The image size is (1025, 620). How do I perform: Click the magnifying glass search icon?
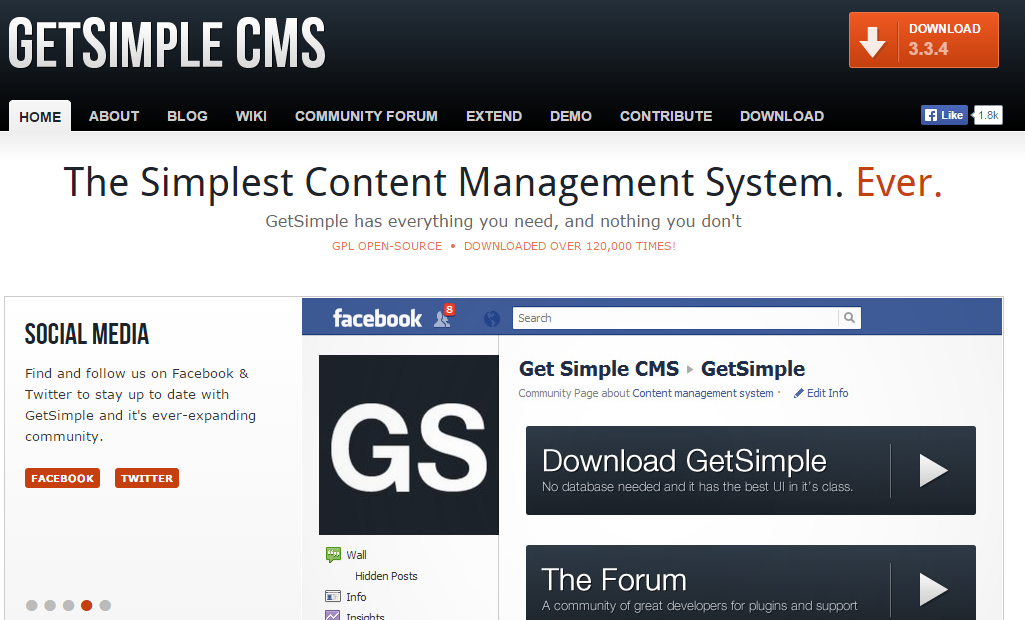tap(849, 318)
